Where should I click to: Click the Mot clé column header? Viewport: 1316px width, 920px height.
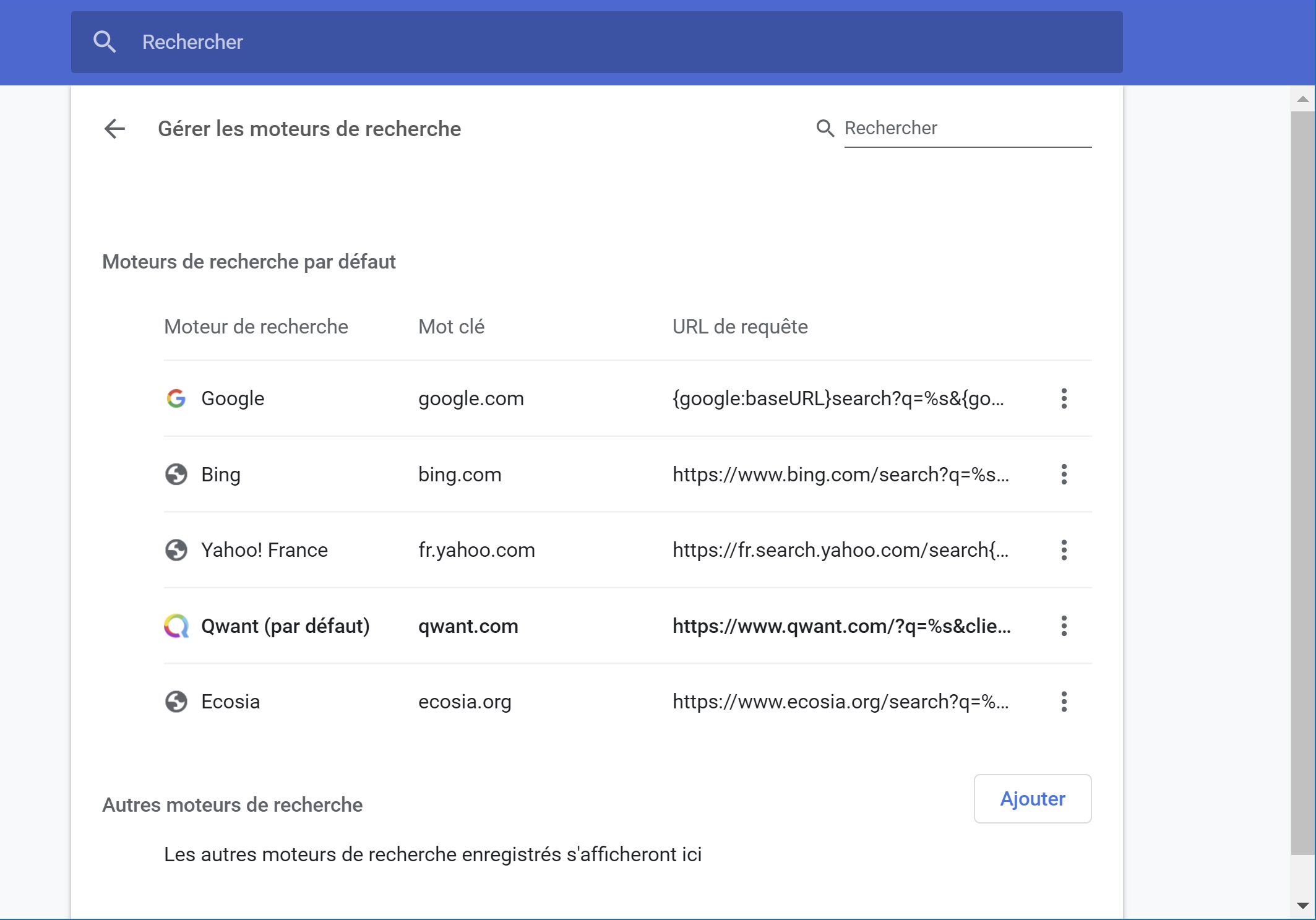[x=451, y=327]
